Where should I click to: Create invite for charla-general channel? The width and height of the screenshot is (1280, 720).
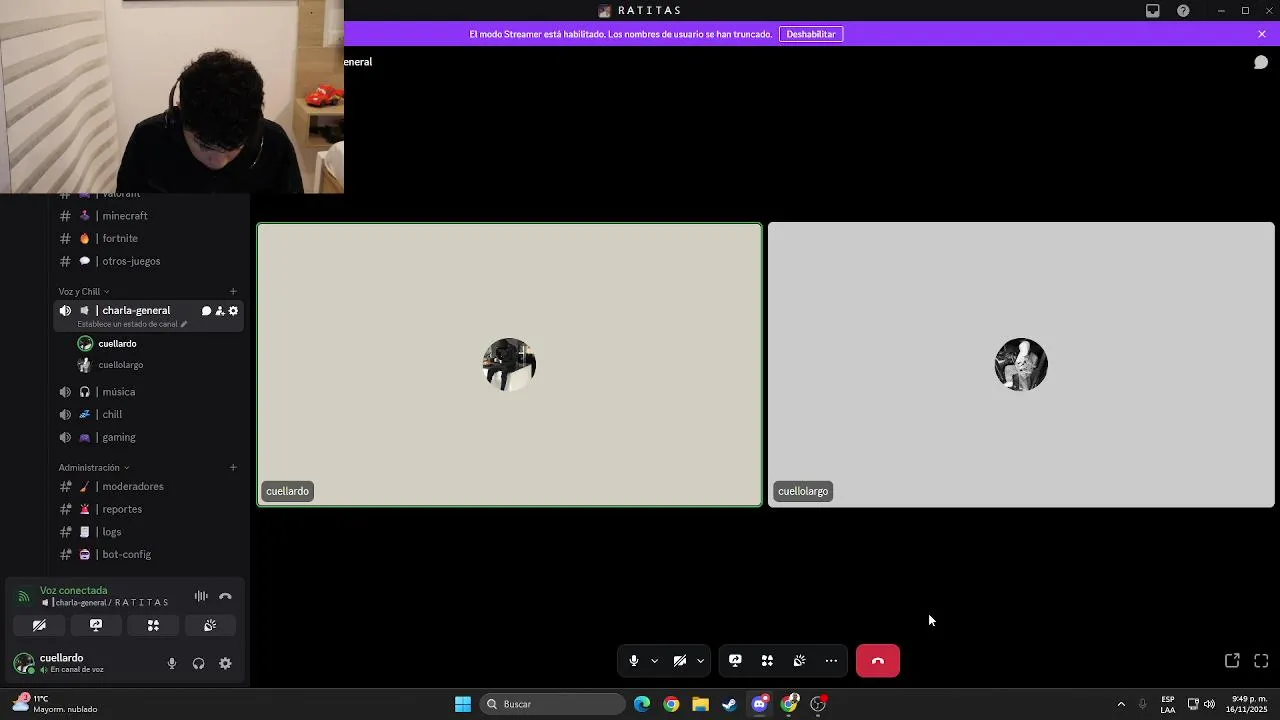pos(220,311)
